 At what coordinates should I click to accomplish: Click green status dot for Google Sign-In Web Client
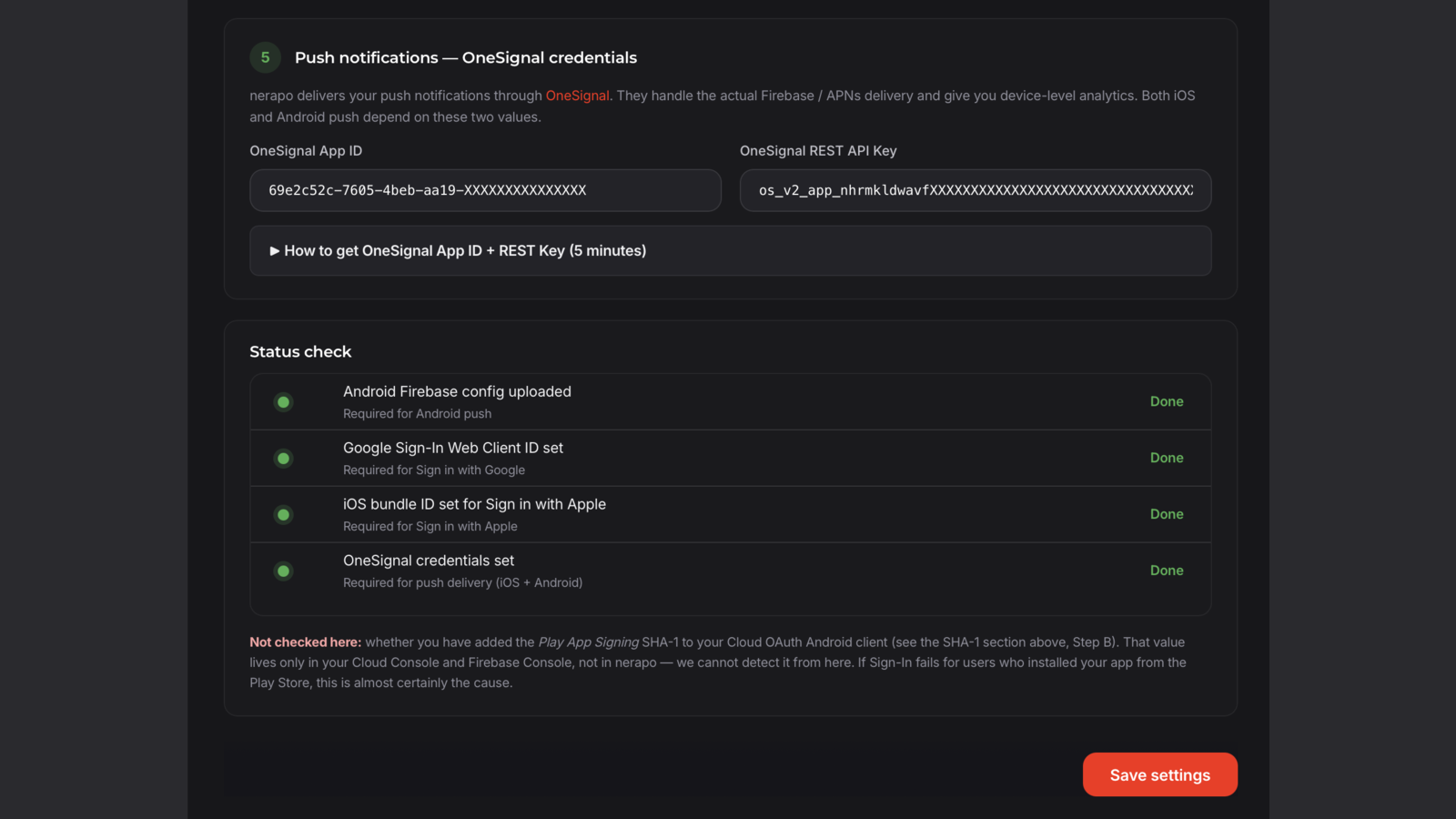[x=284, y=459]
